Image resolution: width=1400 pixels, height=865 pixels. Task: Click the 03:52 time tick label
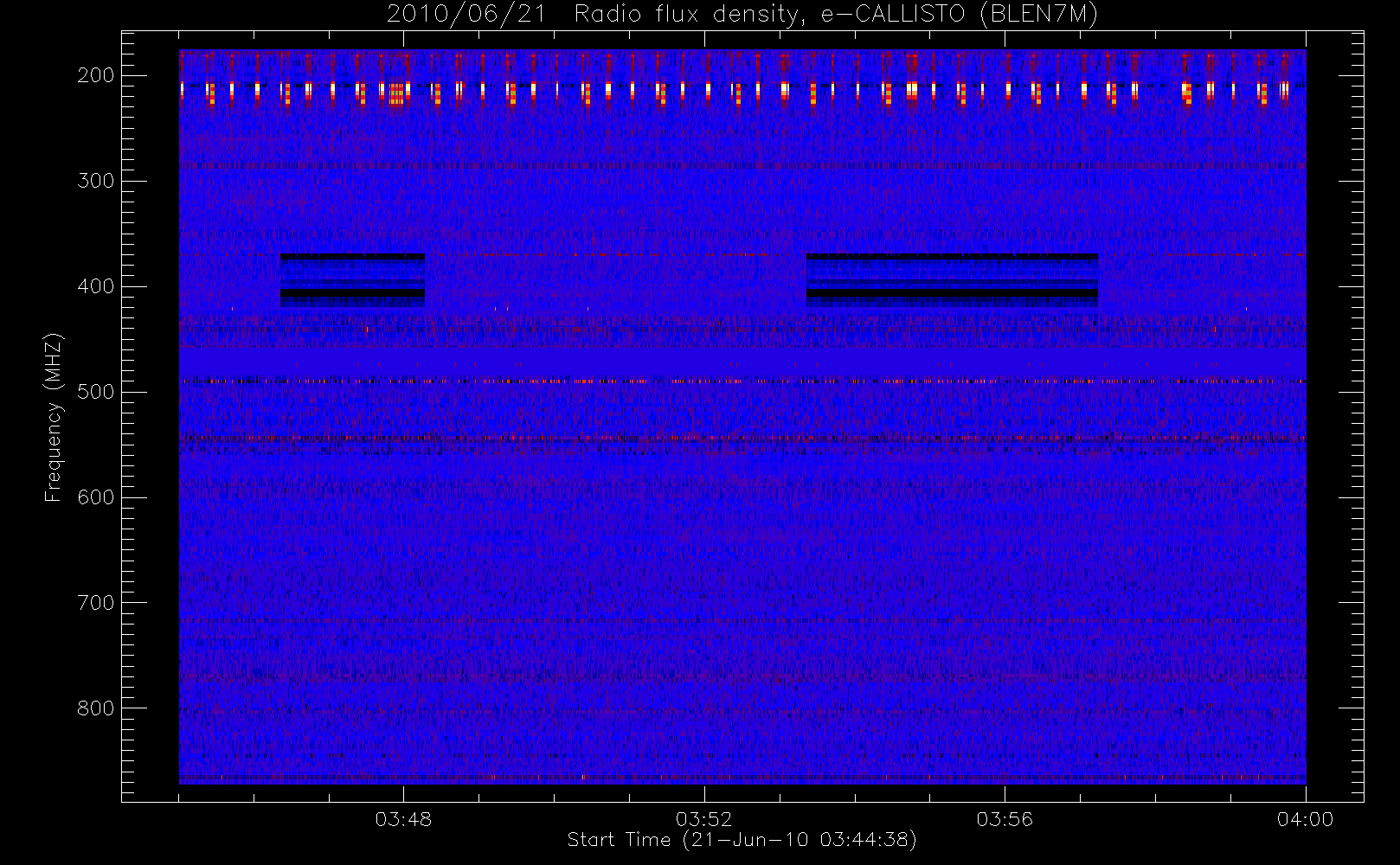(703, 819)
